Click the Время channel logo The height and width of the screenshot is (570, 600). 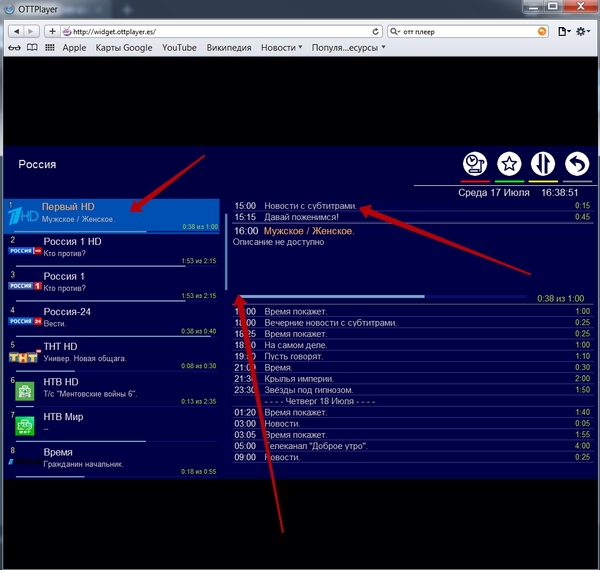pyautogui.click(x=25, y=462)
